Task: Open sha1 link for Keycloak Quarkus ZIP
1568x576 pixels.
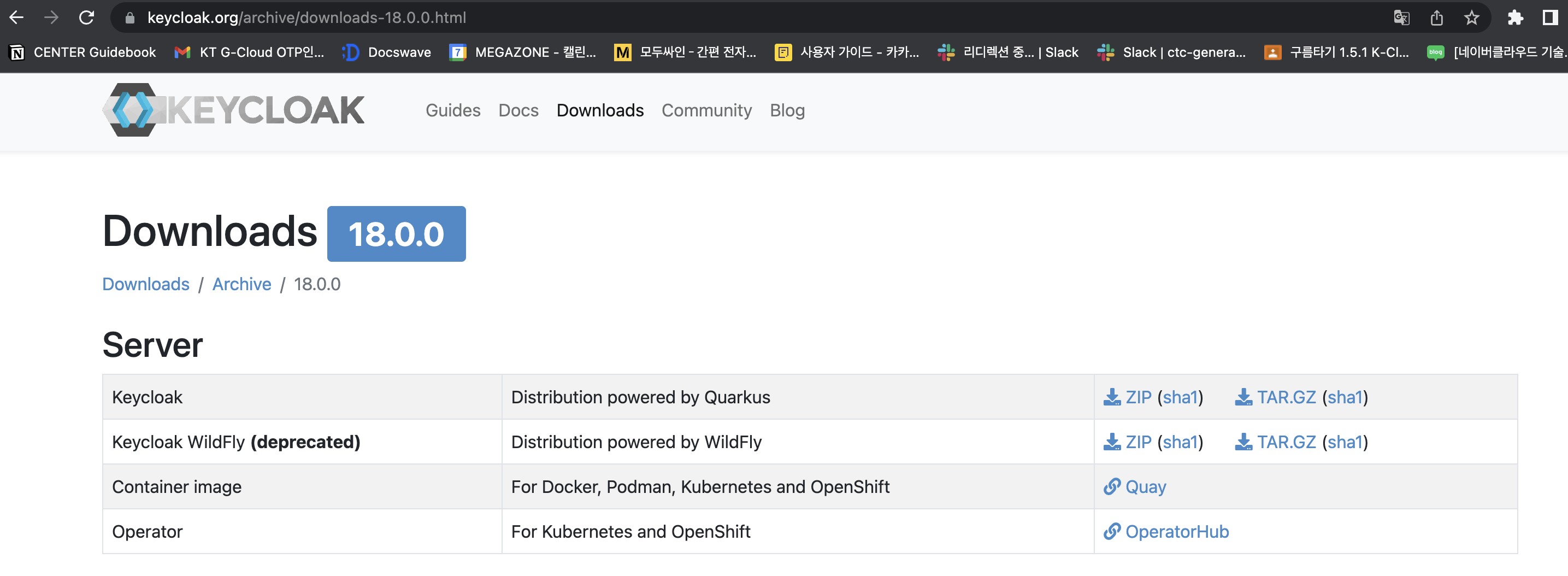Action: [x=1180, y=398]
